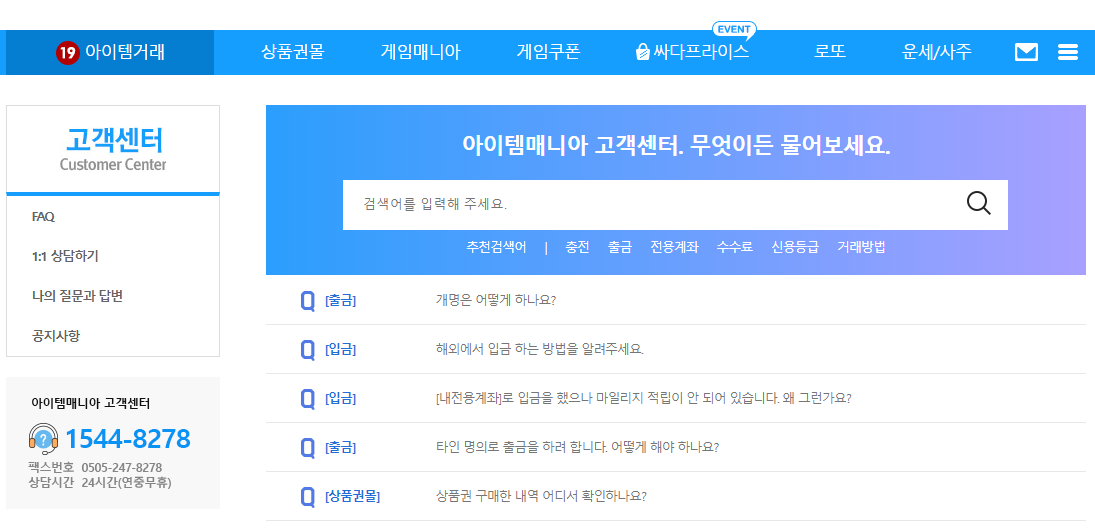The height and width of the screenshot is (530, 1095).
Task: Select recommended keyword 수수료
Action: (x=735, y=246)
